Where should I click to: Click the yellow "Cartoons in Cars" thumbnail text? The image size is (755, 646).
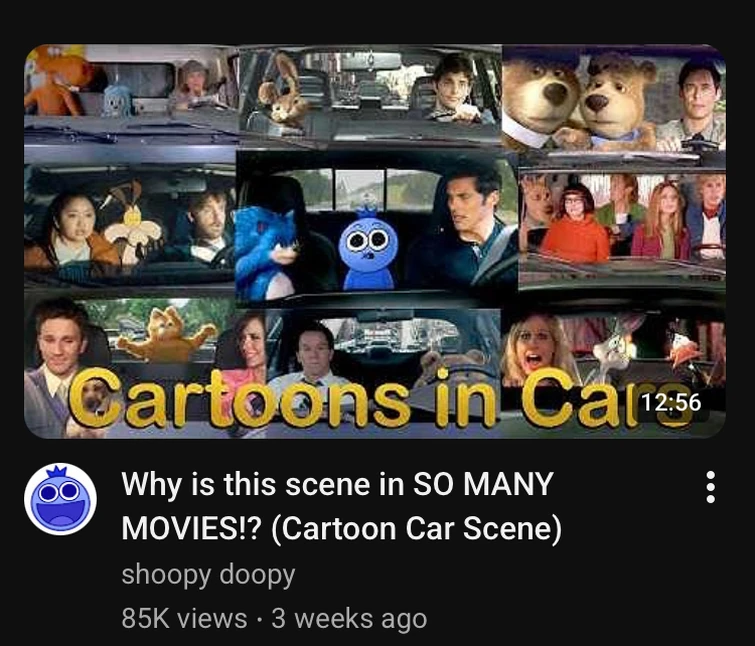[x=380, y=398]
